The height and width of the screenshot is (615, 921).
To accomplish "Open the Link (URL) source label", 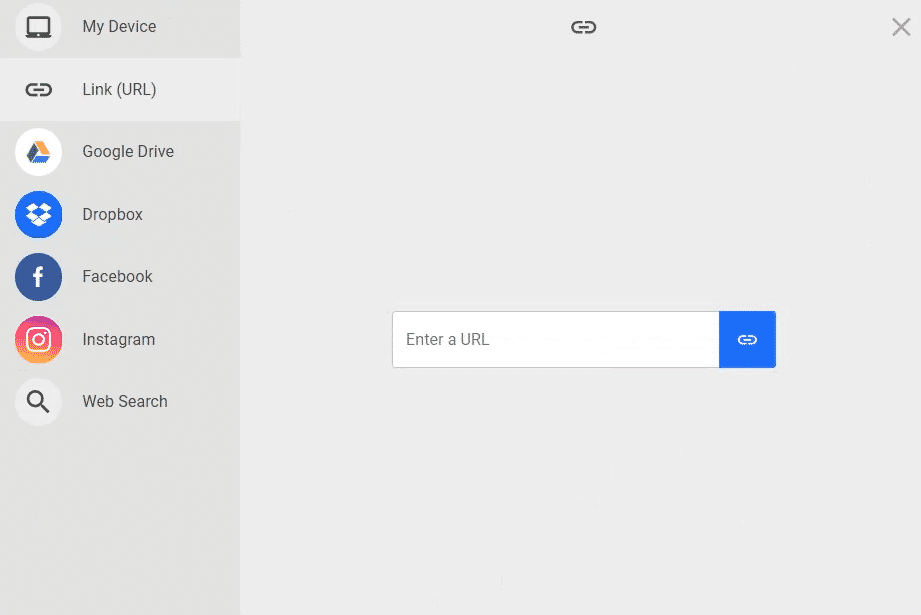I will point(119,89).
